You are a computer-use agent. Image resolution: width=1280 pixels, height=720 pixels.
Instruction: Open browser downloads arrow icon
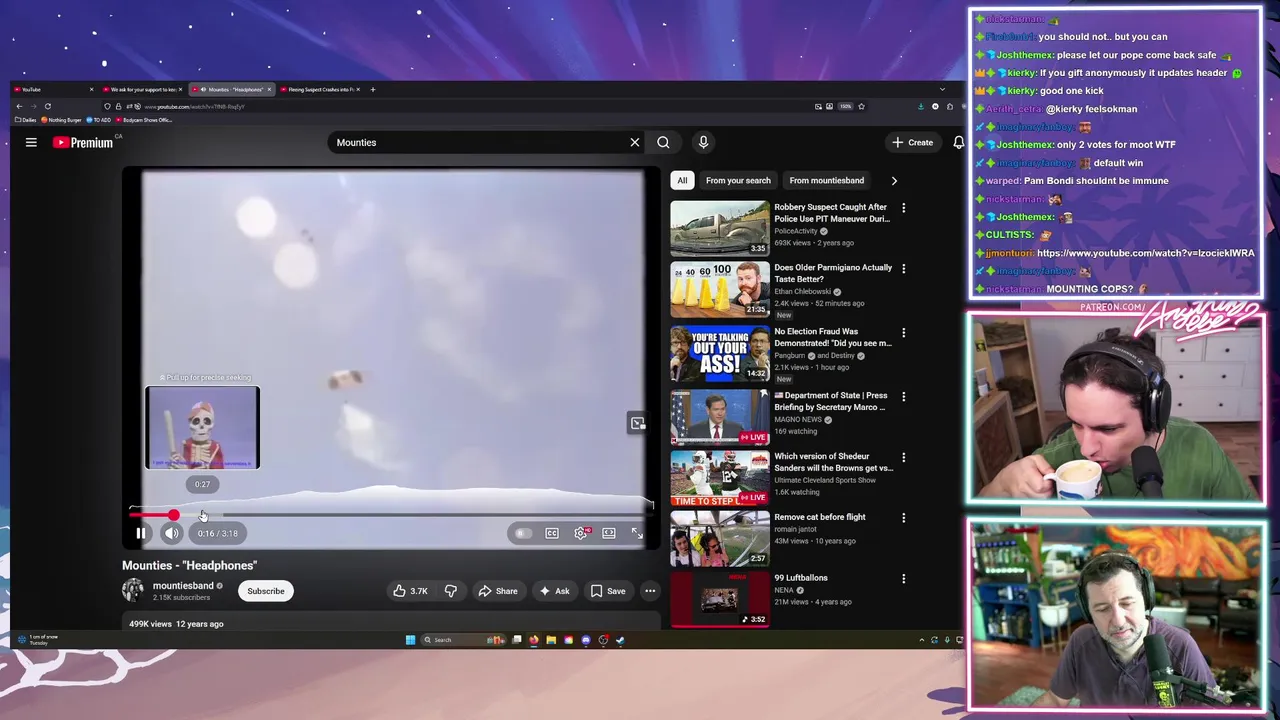[x=921, y=106]
